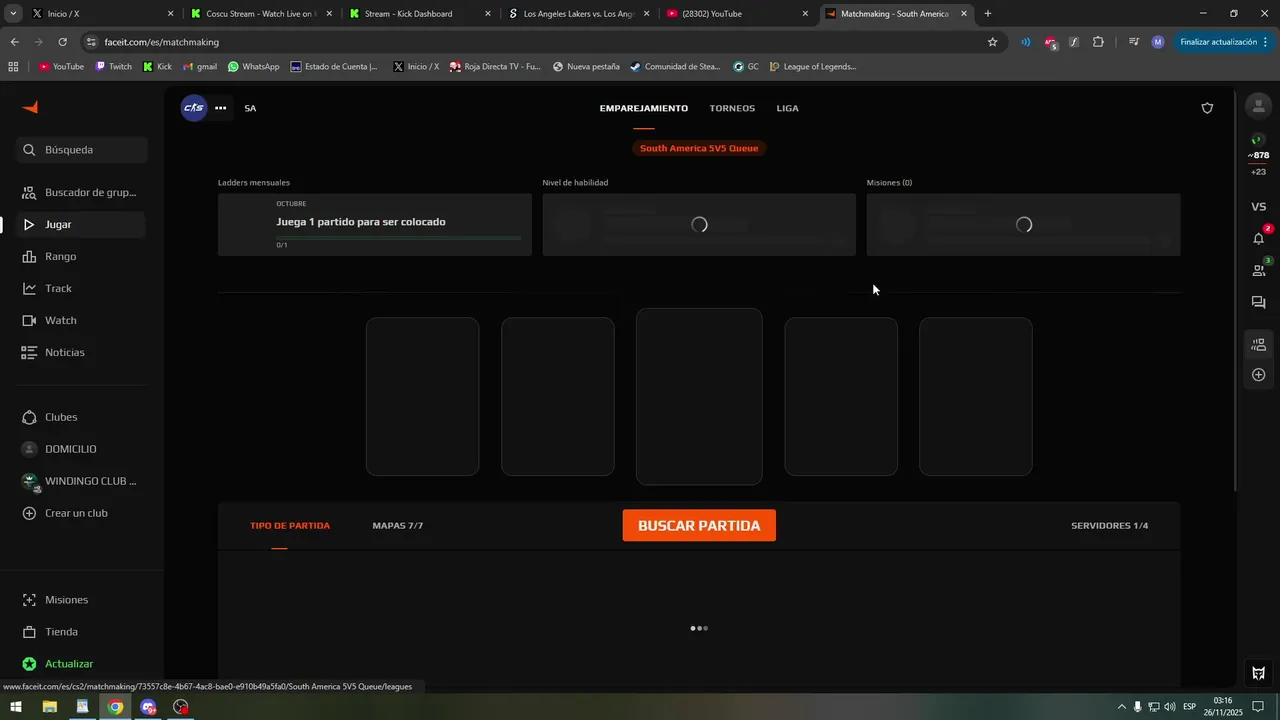Screen dimensions: 1280x720
Task: Switch to the LIGA tab
Action: pos(788,108)
